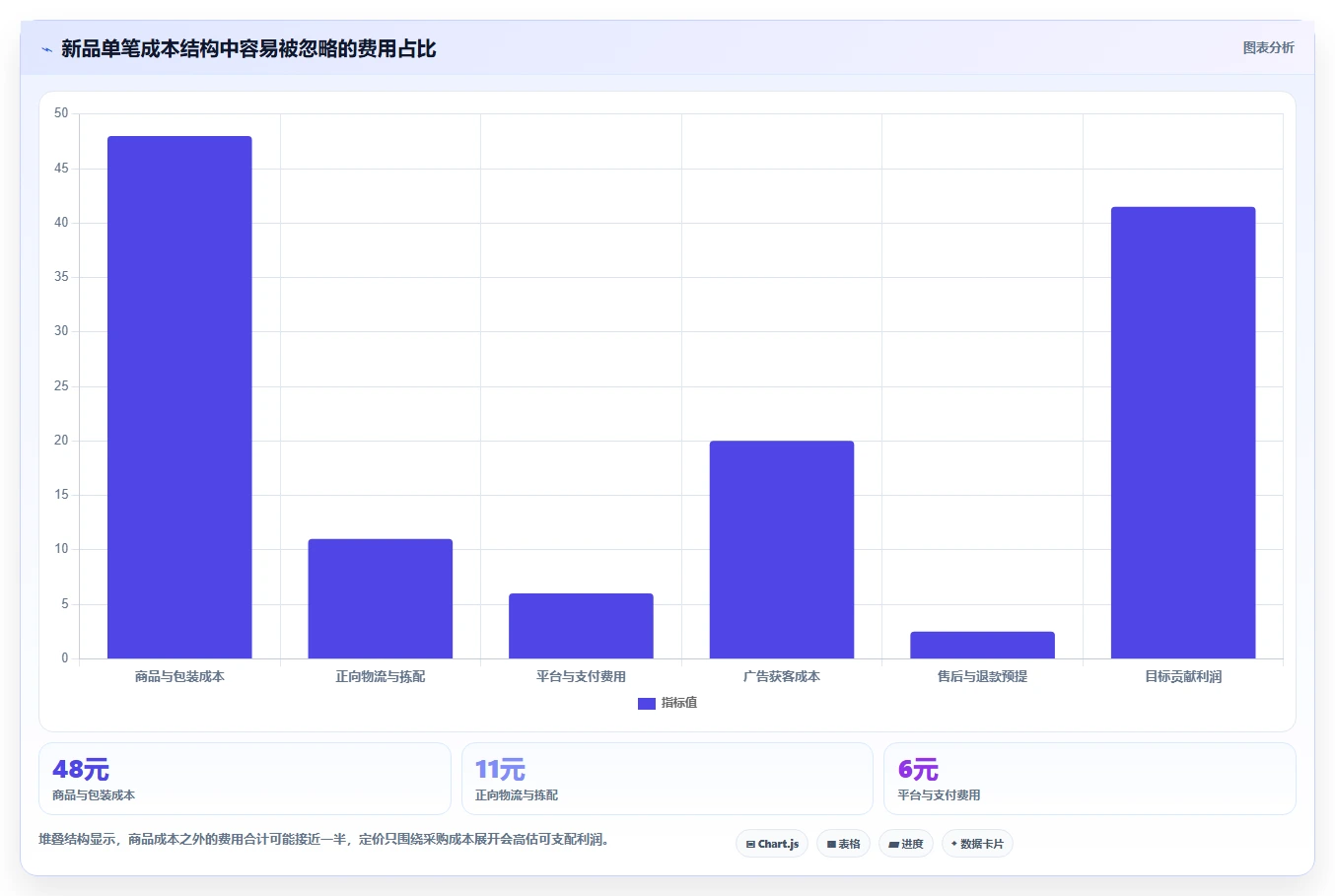Click the x-axis label 商品与包装成本
Image resolution: width=1335 pixels, height=896 pixels.
tap(179, 676)
